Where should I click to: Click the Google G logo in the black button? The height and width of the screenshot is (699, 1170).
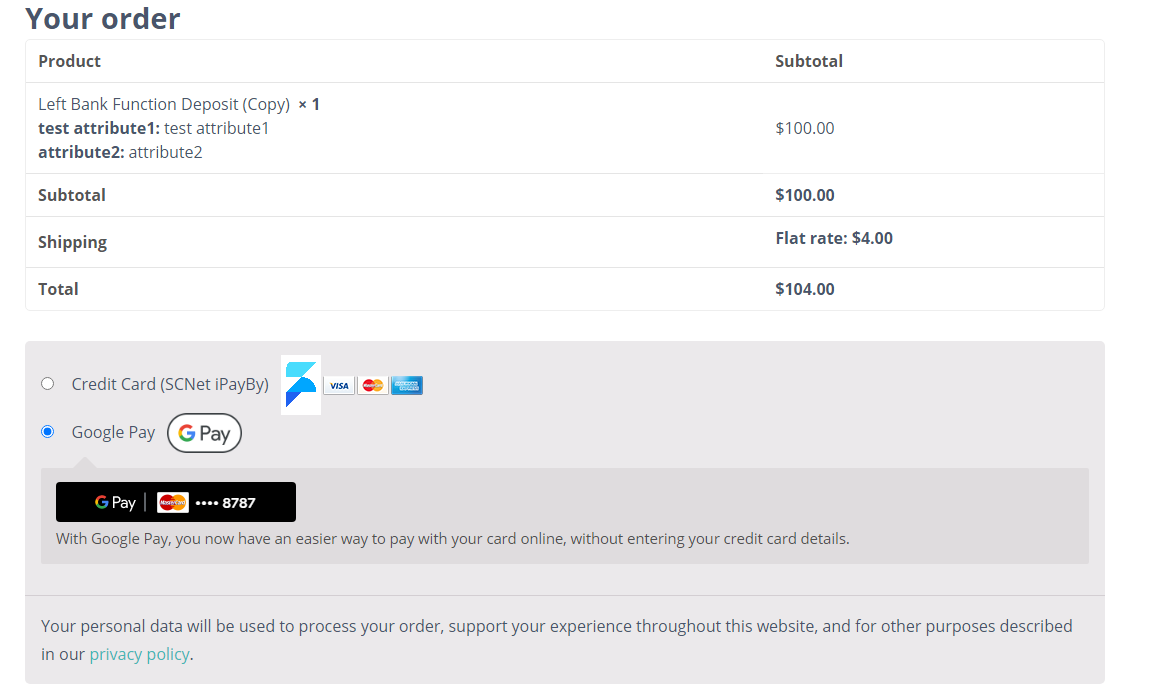point(102,502)
